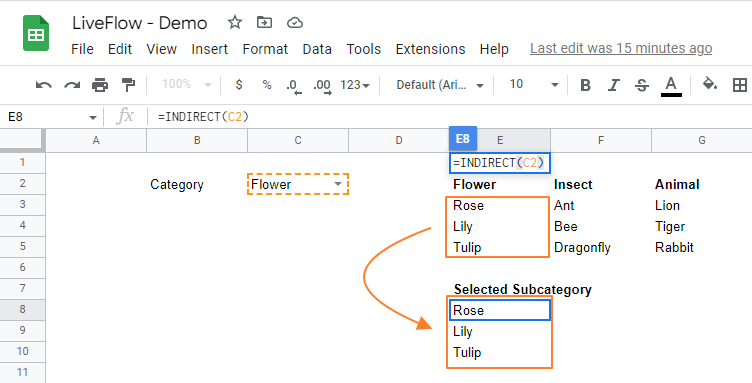The image size is (752, 383).
Task: Select row 1 header
Action: tap(23, 162)
